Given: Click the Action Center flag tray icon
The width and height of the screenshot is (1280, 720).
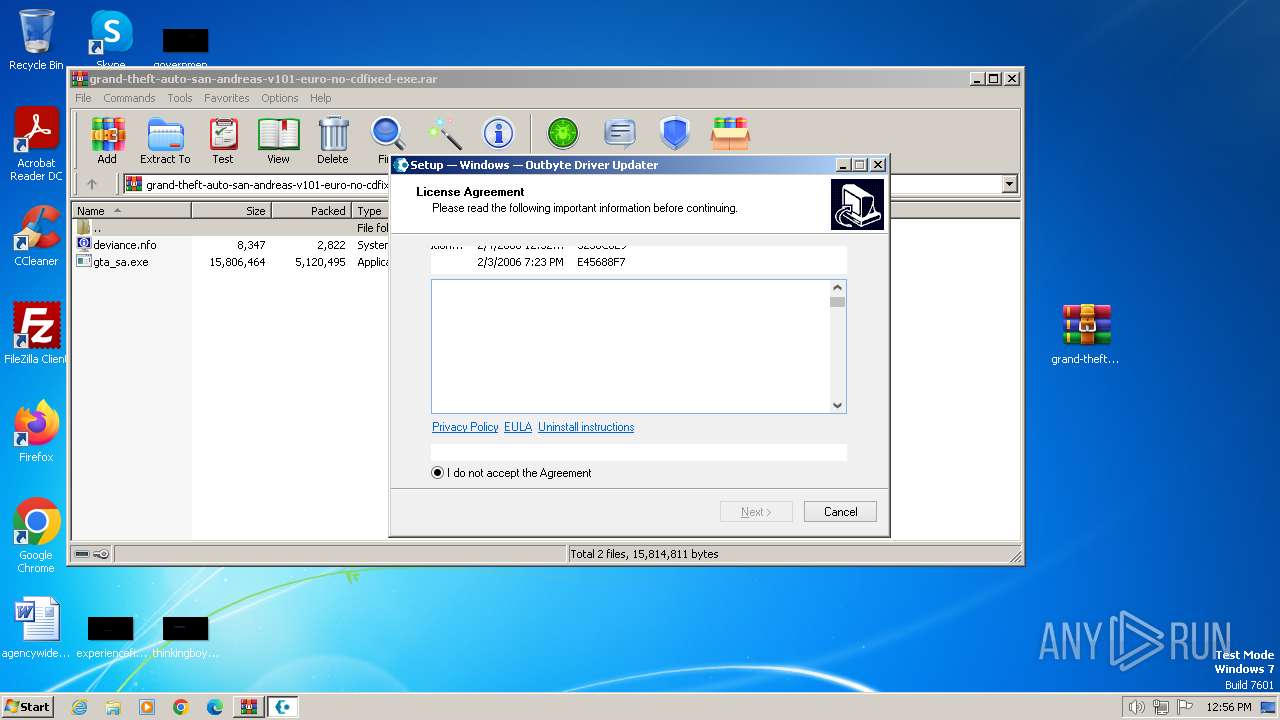Looking at the screenshot, I should (x=1185, y=707).
